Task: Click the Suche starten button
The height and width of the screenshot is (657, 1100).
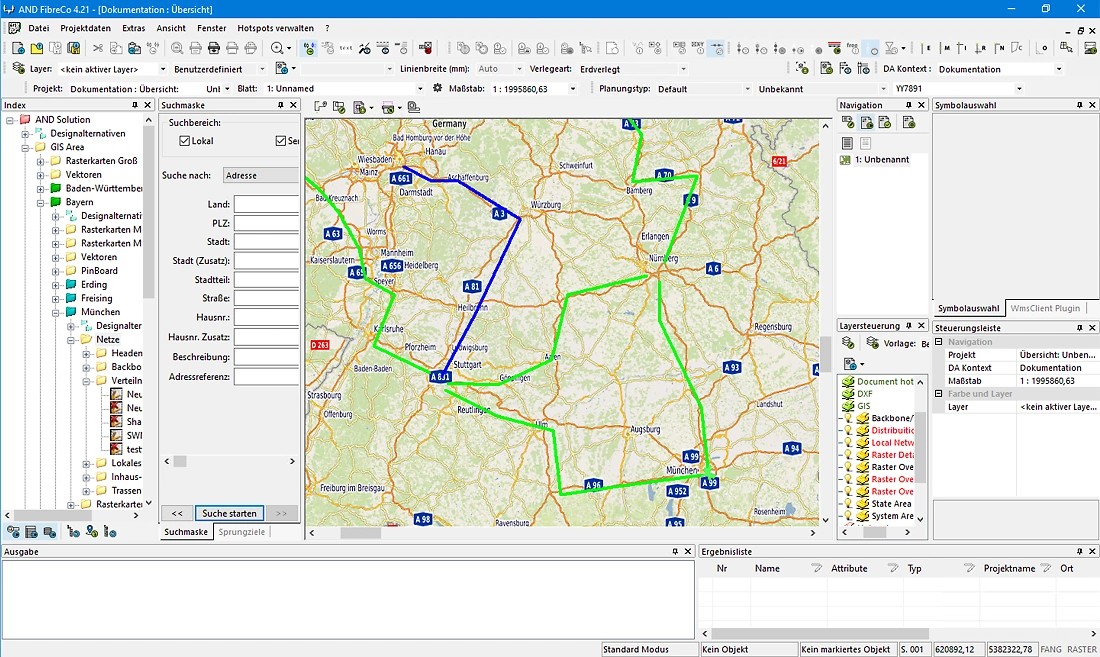Action: 229,513
